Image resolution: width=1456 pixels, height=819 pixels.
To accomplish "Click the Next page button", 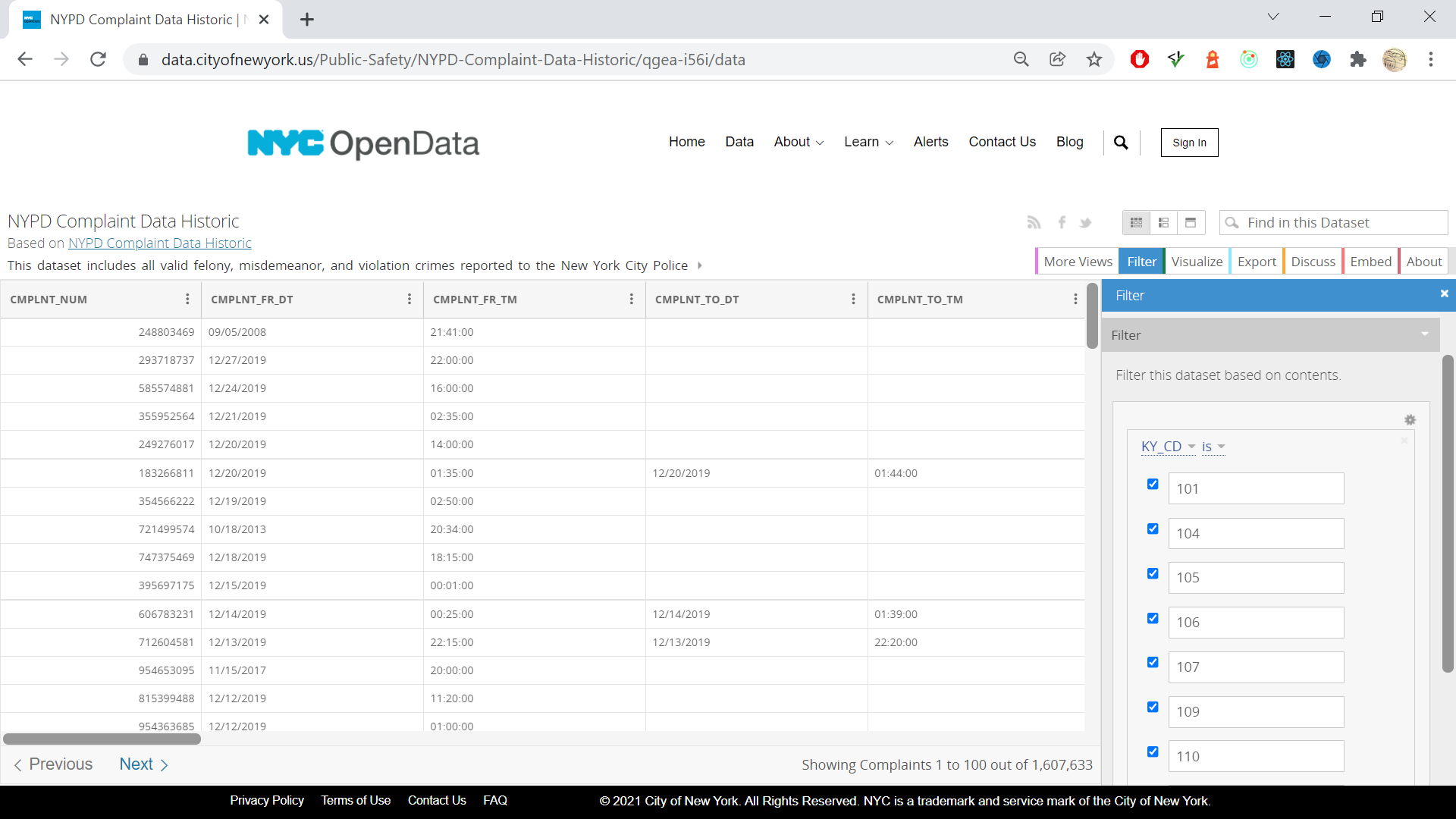I will click(145, 764).
